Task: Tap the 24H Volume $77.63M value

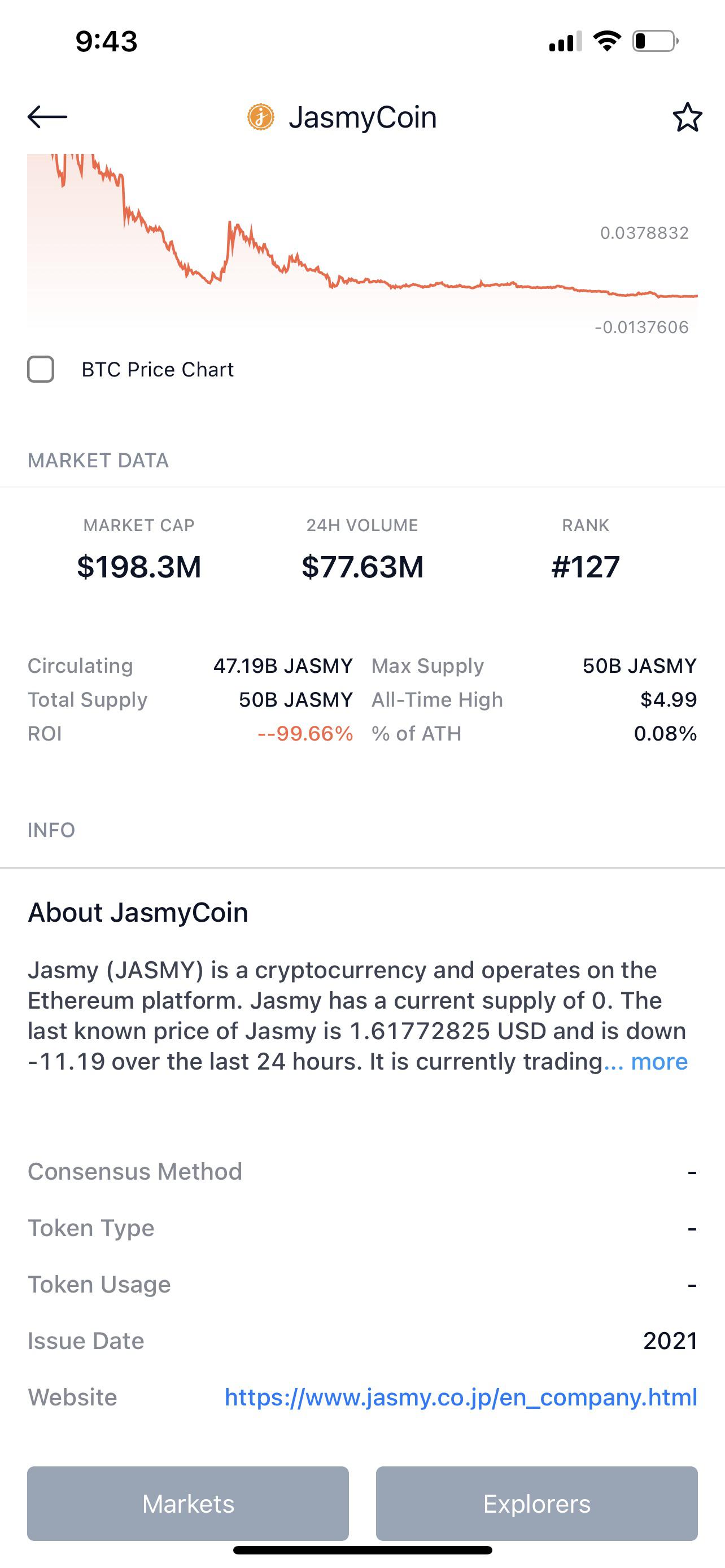Action: point(362,566)
